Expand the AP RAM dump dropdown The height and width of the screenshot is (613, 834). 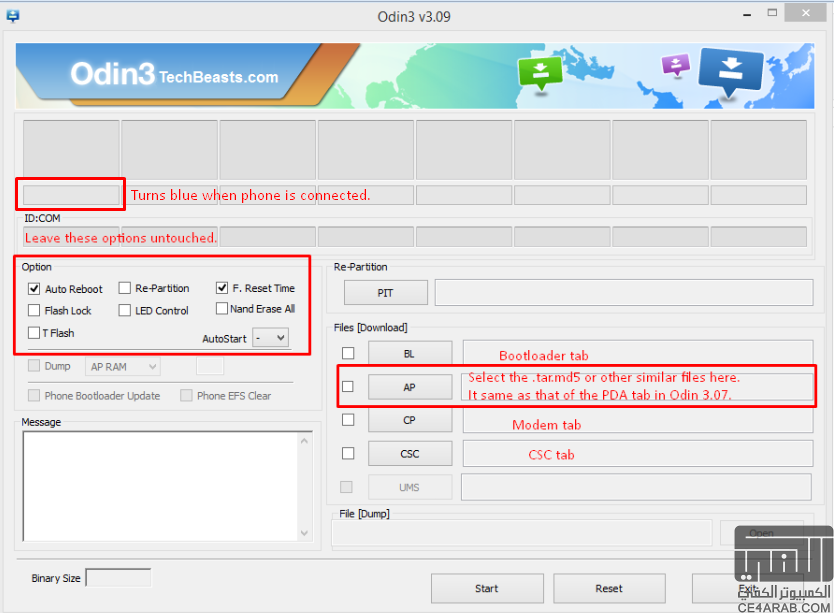tap(123, 367)
